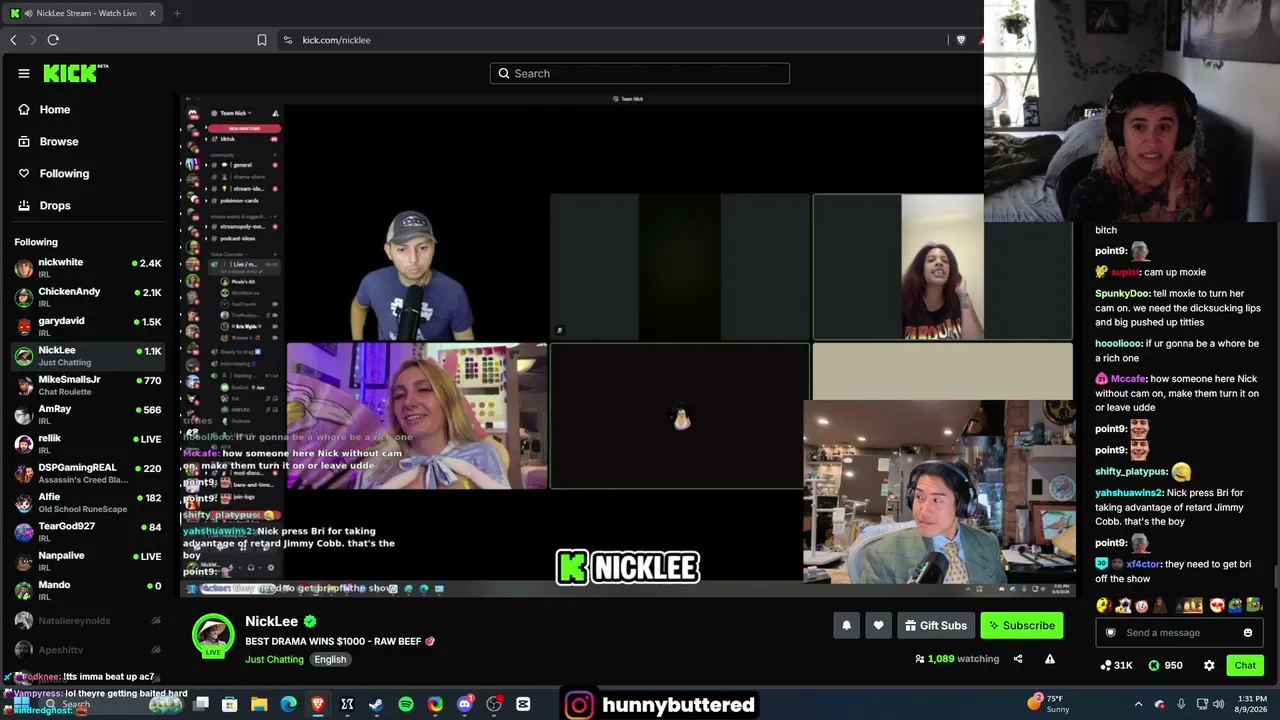
Task: Click NickLee's live profile avatar
Action: [x=213, y=636]
